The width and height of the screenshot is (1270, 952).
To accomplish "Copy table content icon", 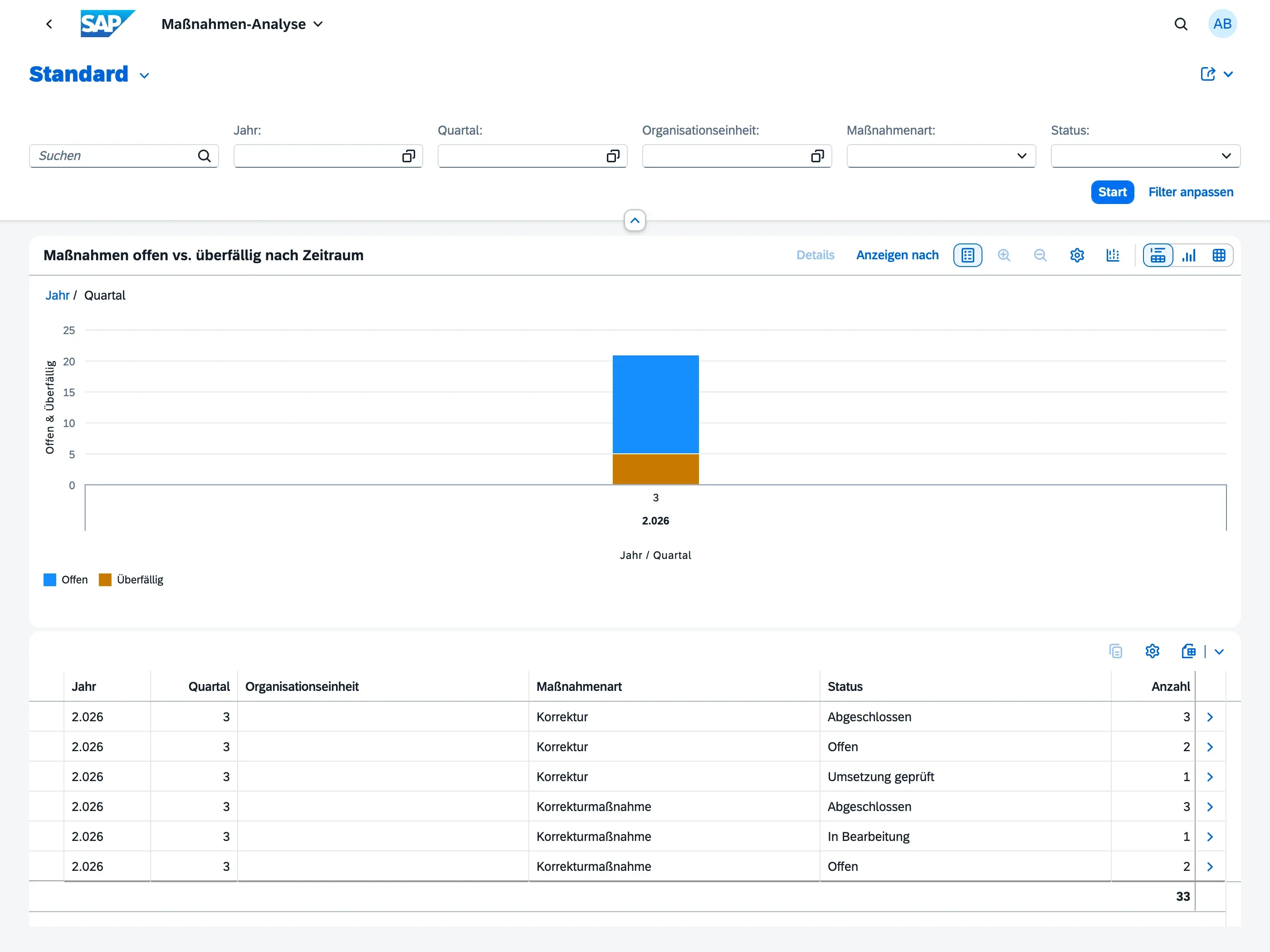I will tap(1115, 651).
